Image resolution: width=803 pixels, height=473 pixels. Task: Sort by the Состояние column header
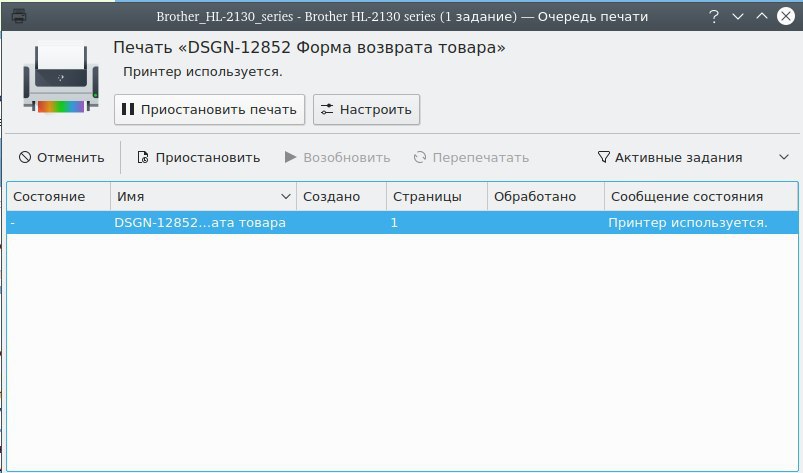pyautogui.click(x=58, y=197)
